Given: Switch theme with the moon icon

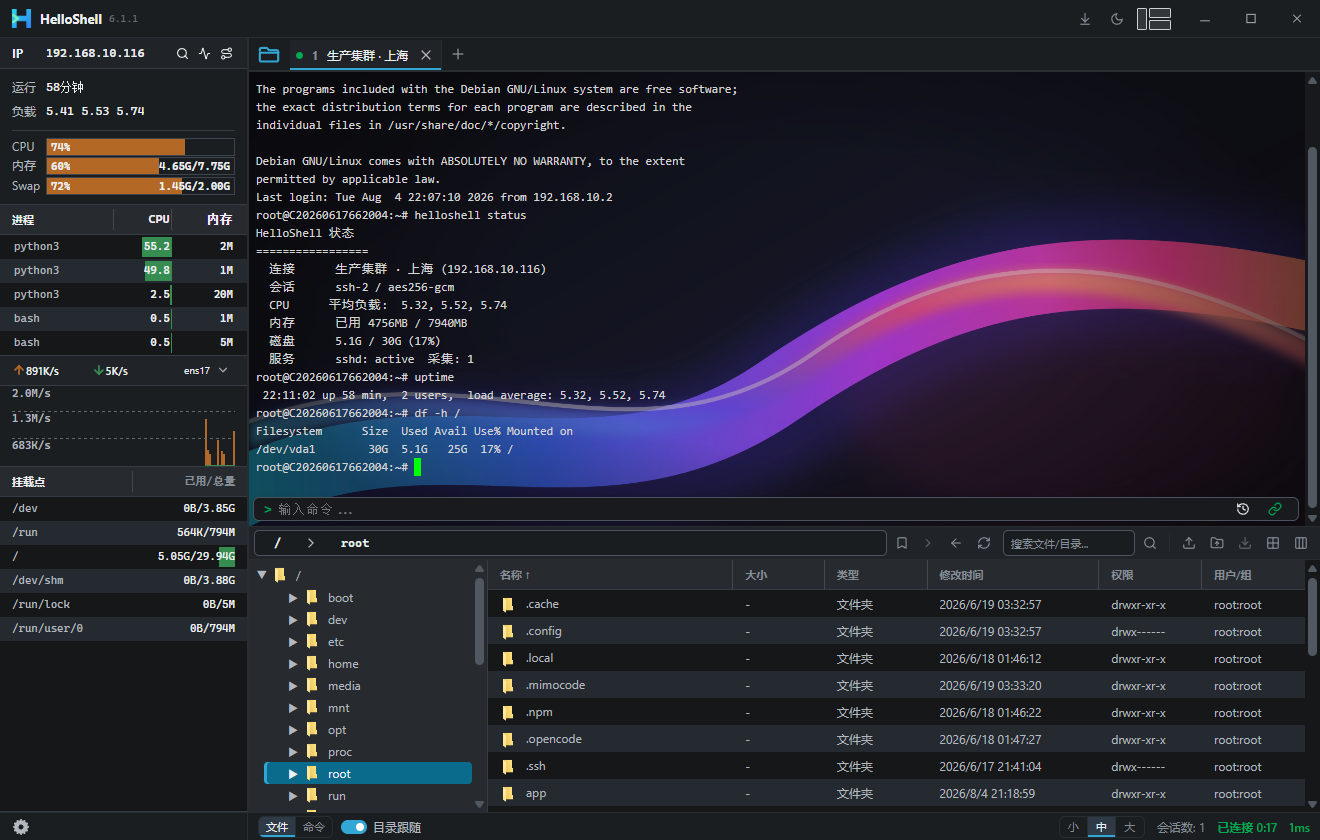Looking at the screenshot, I should [x=1117, y=19].
